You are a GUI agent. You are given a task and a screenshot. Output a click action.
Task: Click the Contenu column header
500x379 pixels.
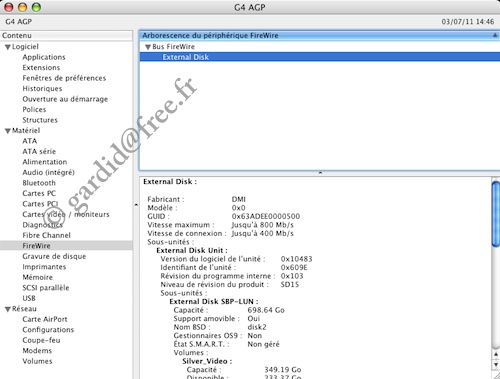coord(66,35)
